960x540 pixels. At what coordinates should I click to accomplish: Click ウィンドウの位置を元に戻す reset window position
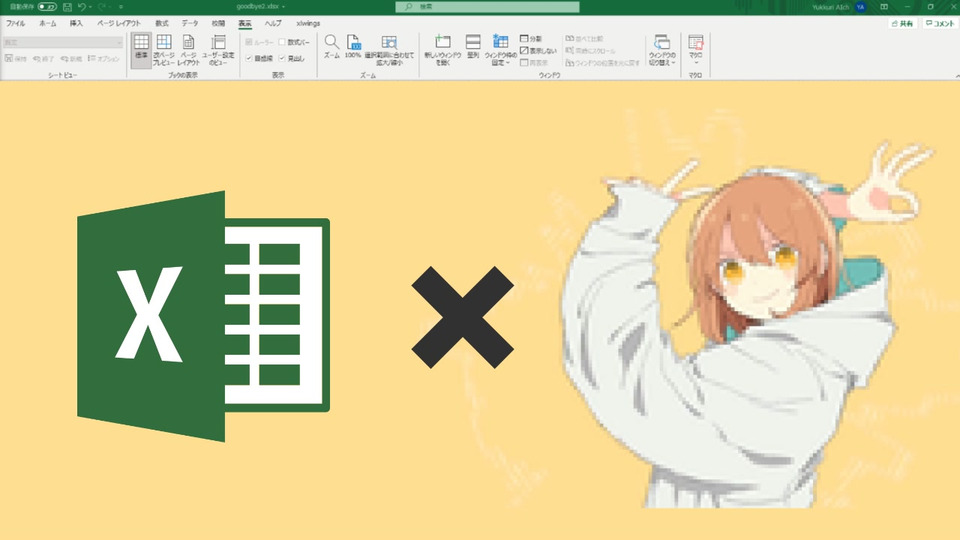point(602,62)
